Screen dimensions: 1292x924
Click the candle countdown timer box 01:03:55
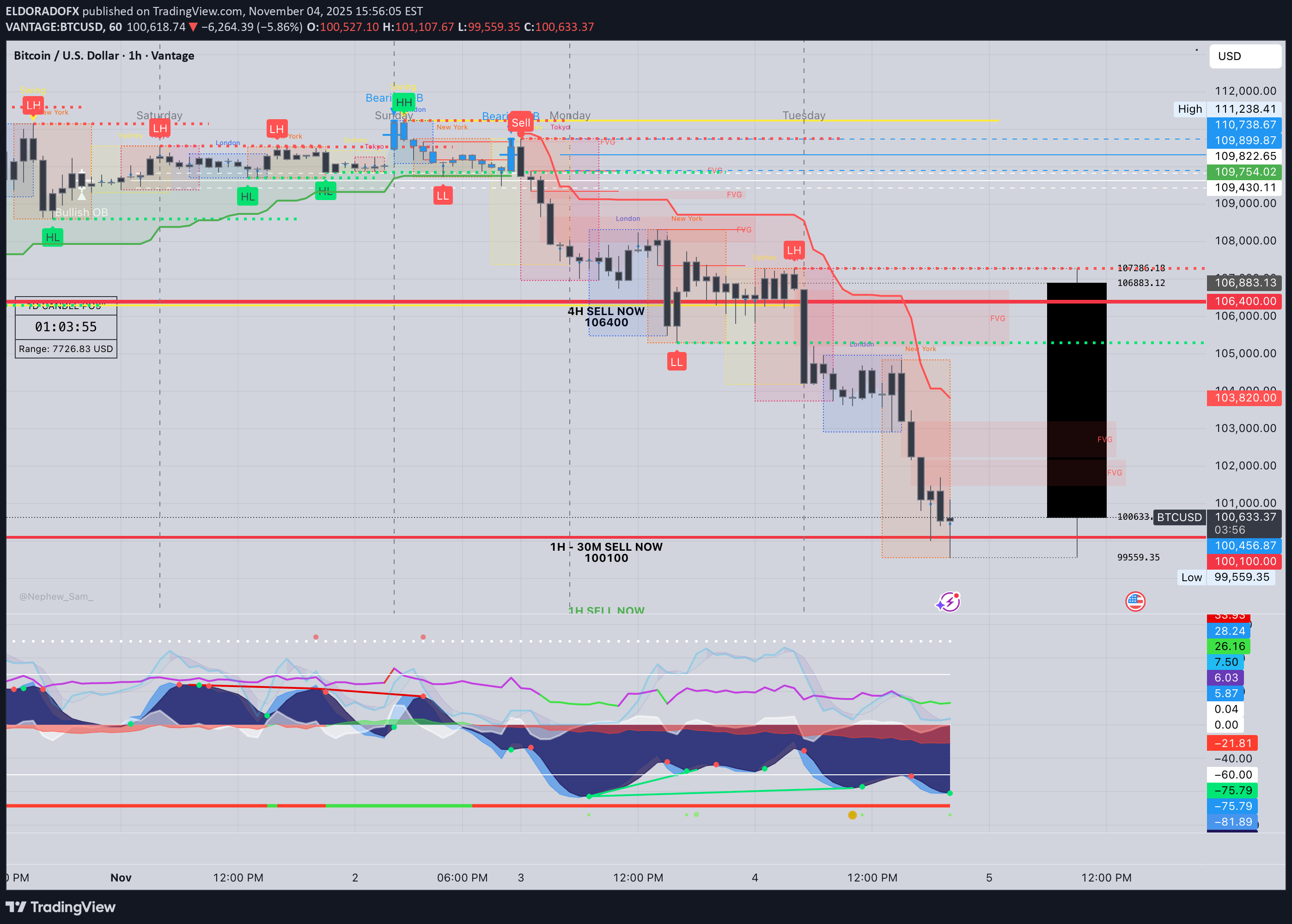(66, 327)
